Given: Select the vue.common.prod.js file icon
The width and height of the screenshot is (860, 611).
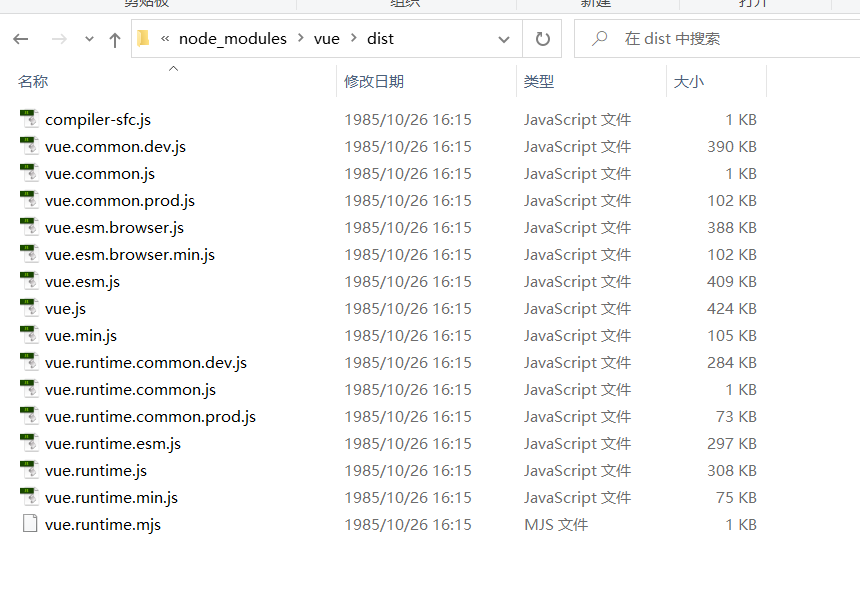Looking at the screenshot, I should (29, 200).
